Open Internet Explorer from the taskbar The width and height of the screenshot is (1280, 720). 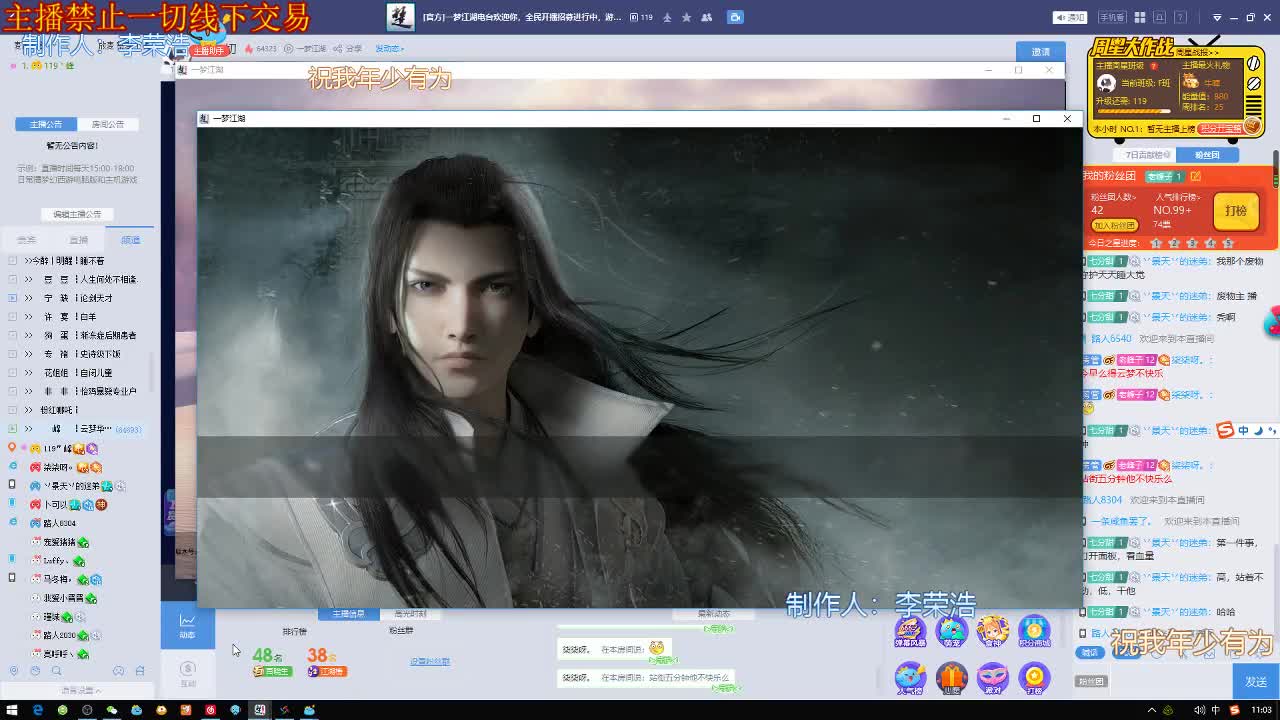click(x=37, y=710)
